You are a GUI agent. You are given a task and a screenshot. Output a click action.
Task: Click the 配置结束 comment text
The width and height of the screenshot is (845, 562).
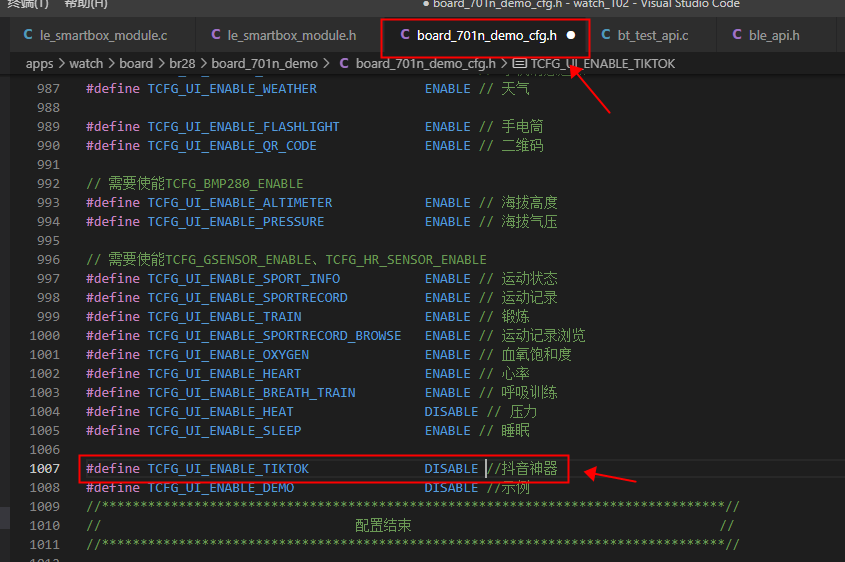[x=383, y=525]
